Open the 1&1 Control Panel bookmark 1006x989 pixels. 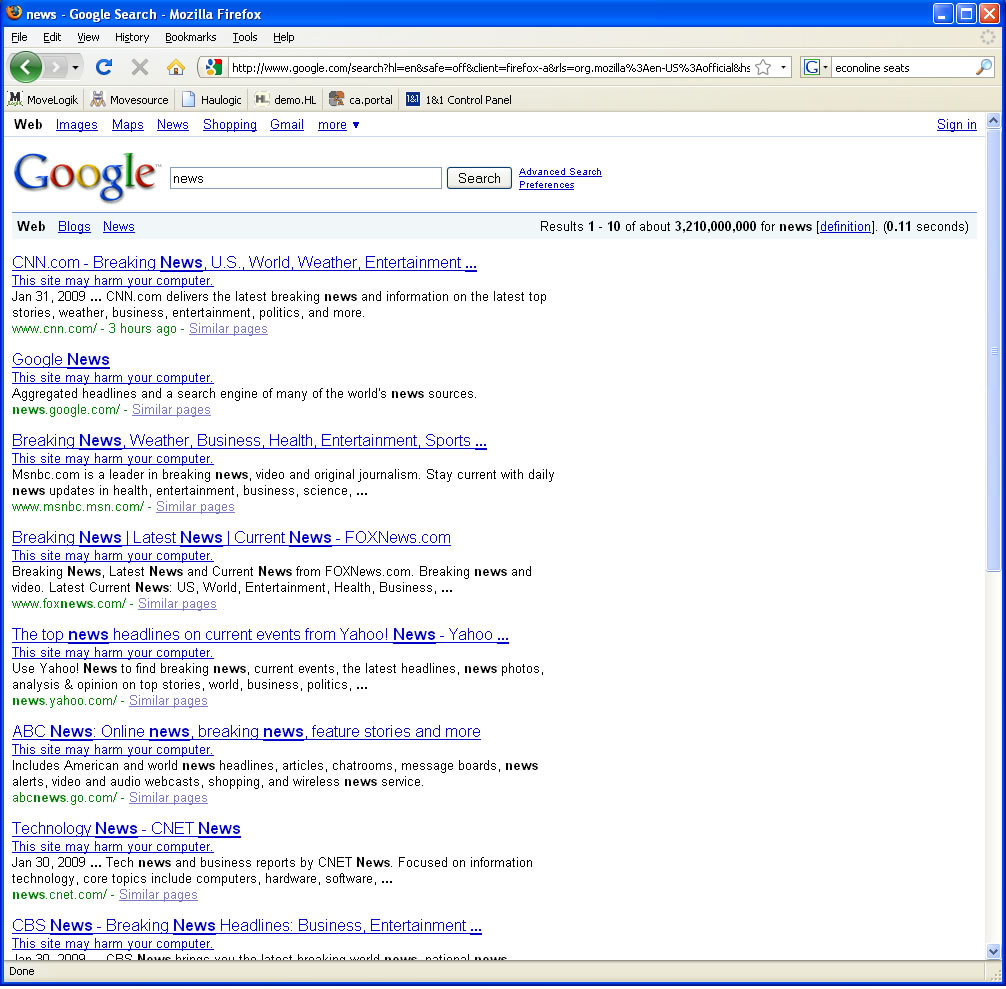(458, 99)
